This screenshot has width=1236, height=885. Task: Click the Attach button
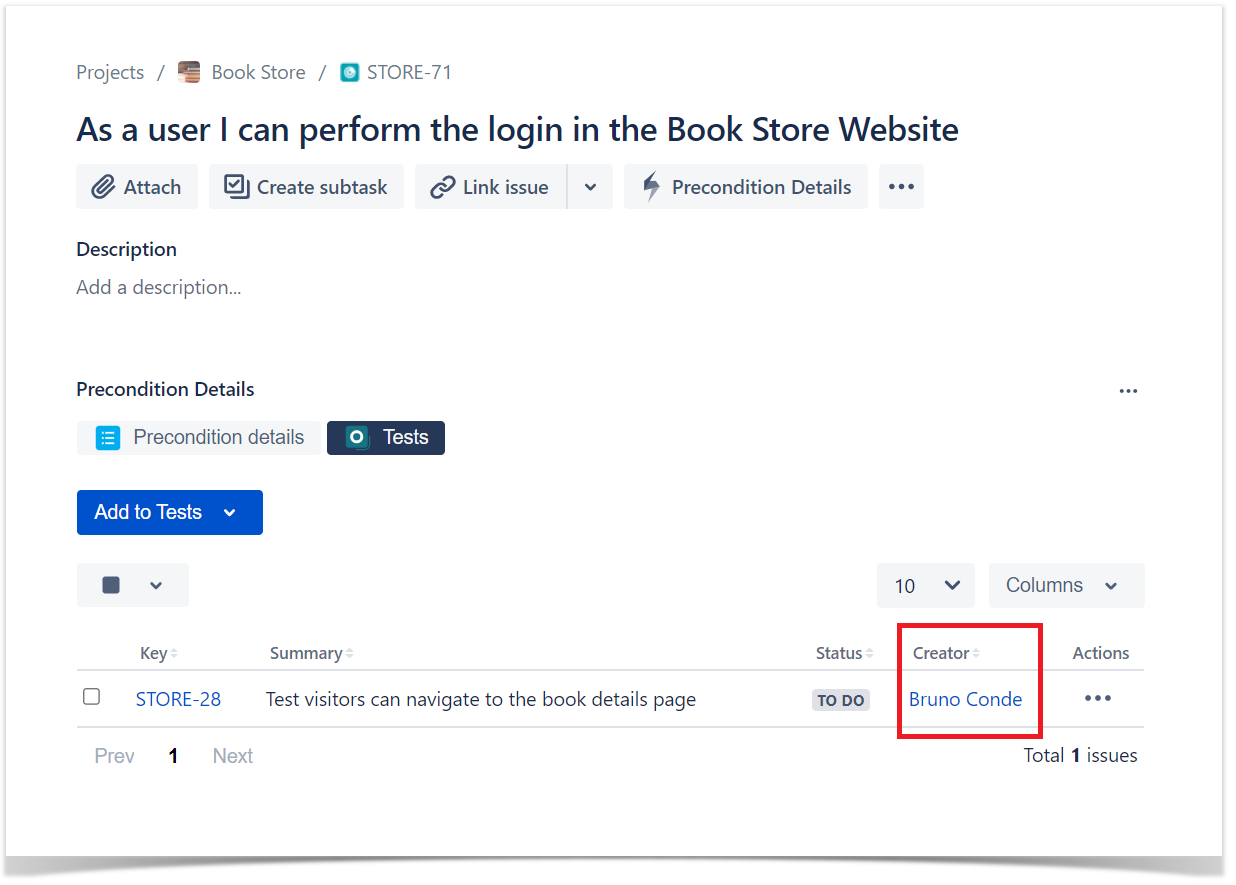tap(137, 187)
